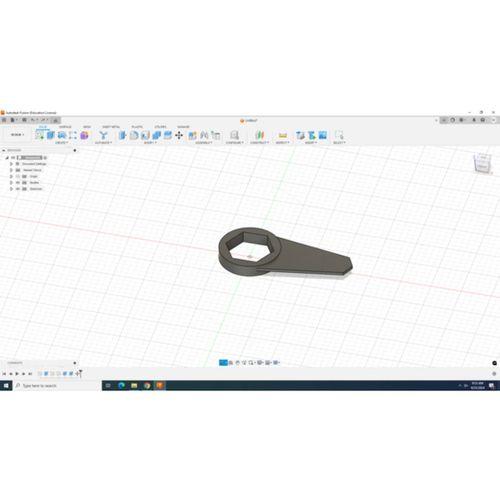Click the ViewCube in the viewport corner
Image resolution: width=500 pixels, height=500 pixels.
point(483,163)
